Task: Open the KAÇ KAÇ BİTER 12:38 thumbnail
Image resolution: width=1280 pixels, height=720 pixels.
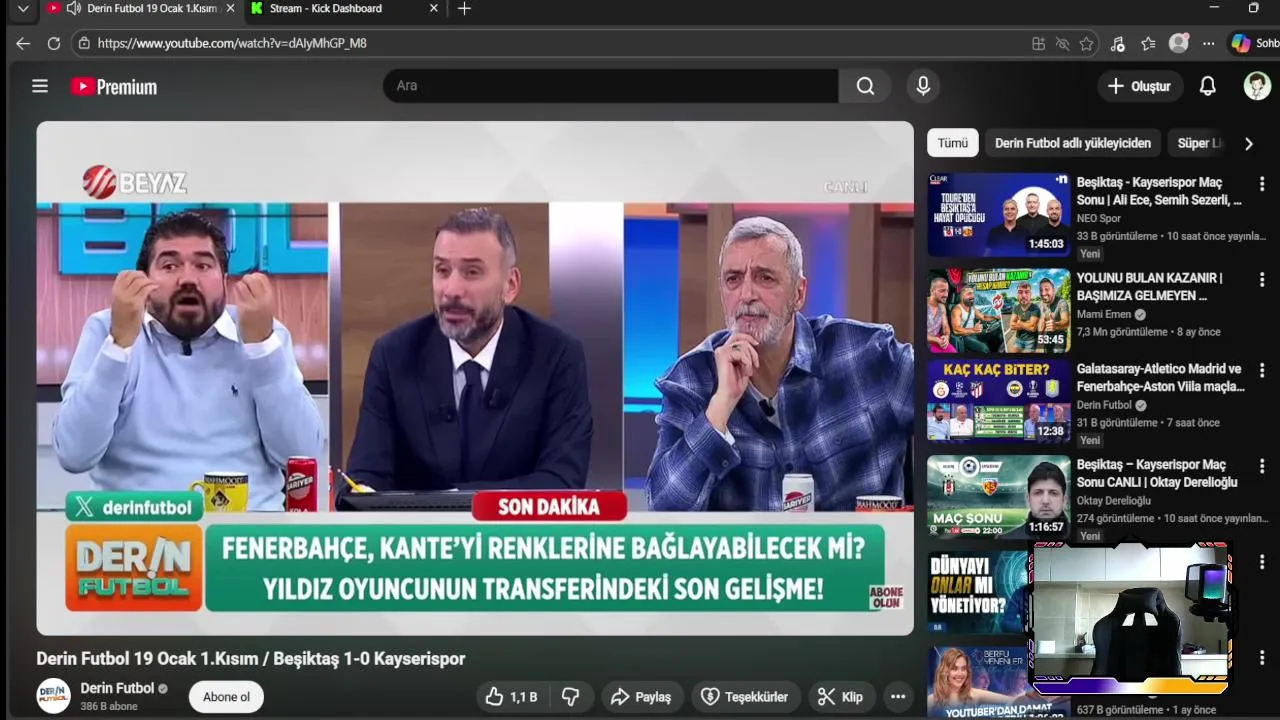Action: tap(999, 401)
